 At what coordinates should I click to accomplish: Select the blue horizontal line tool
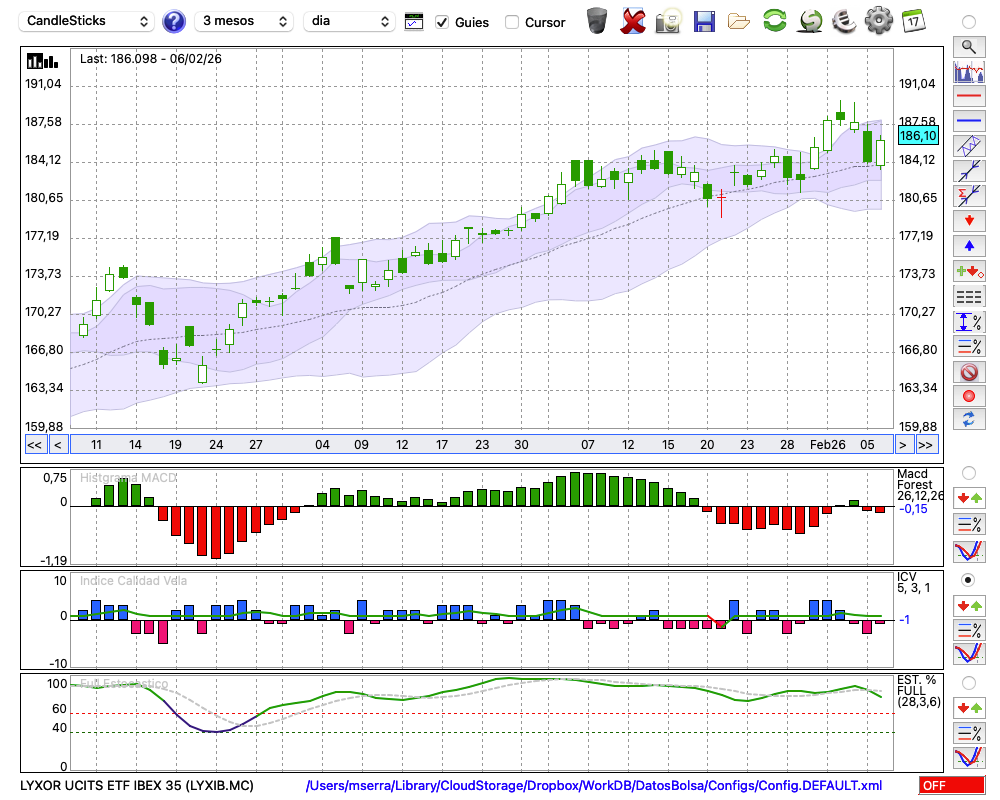[969, 121]
